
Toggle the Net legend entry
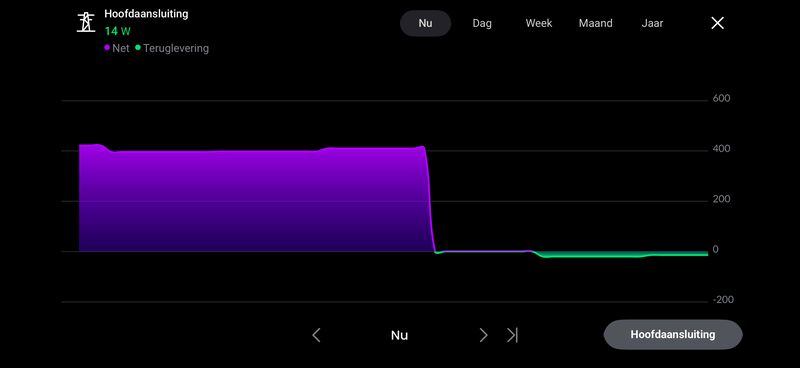(x=117, y=48)
